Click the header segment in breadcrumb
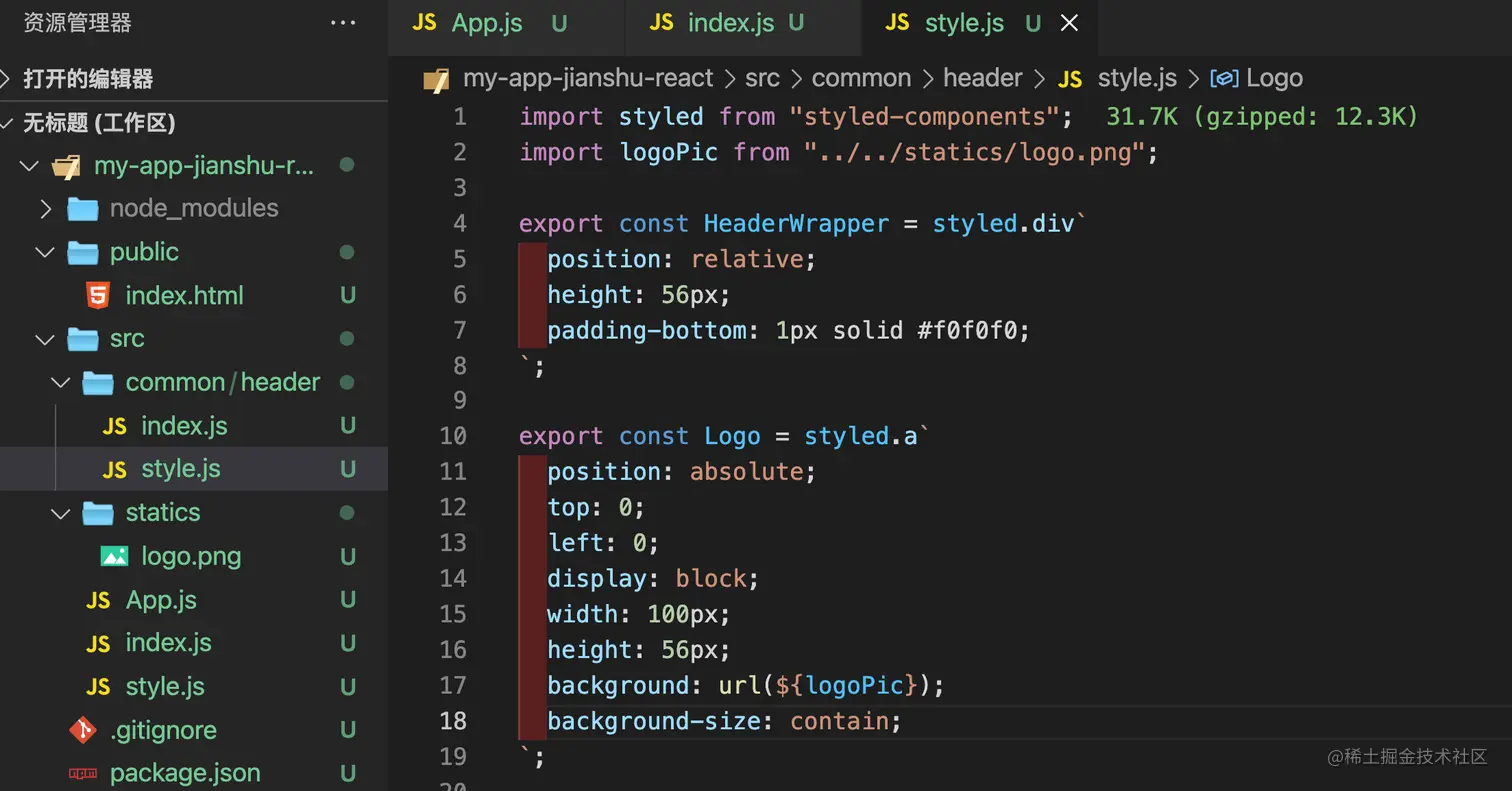 tap(982, 78)
